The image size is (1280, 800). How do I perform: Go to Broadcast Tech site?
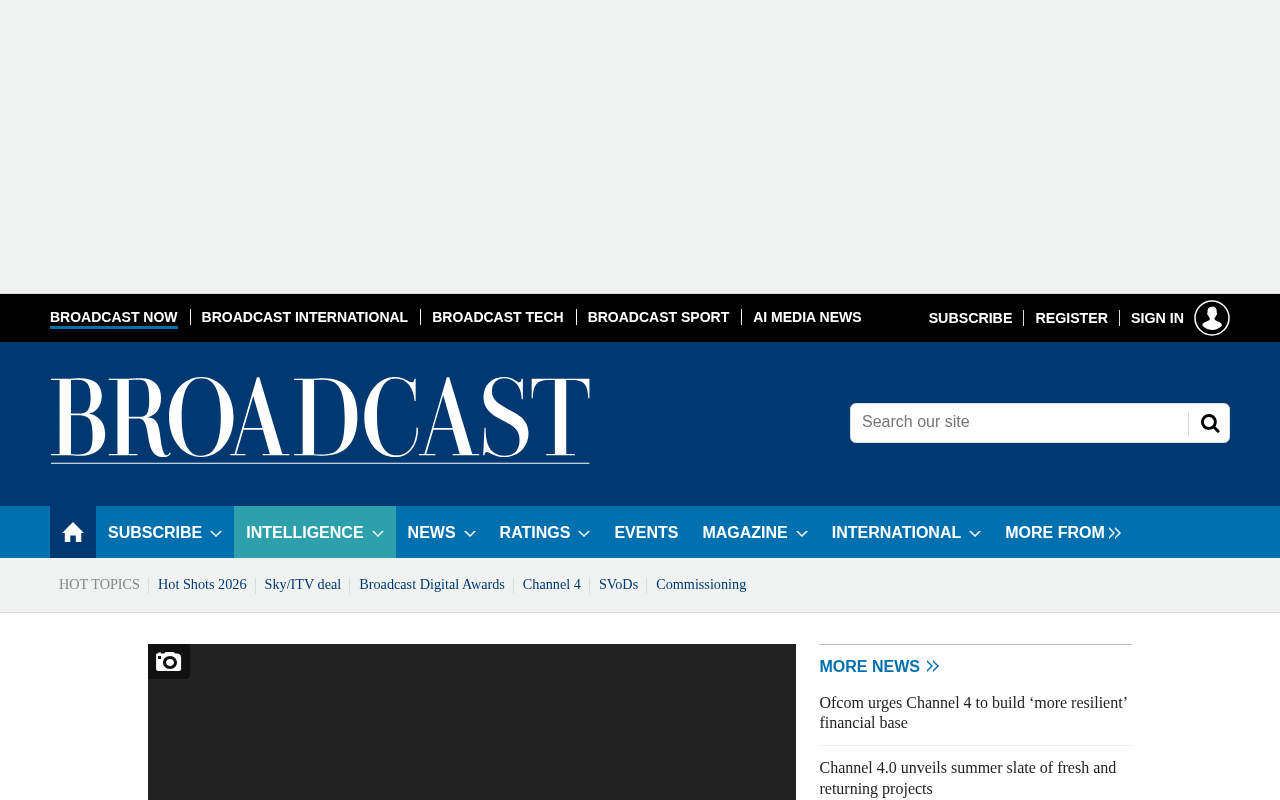tap(498, 317)
